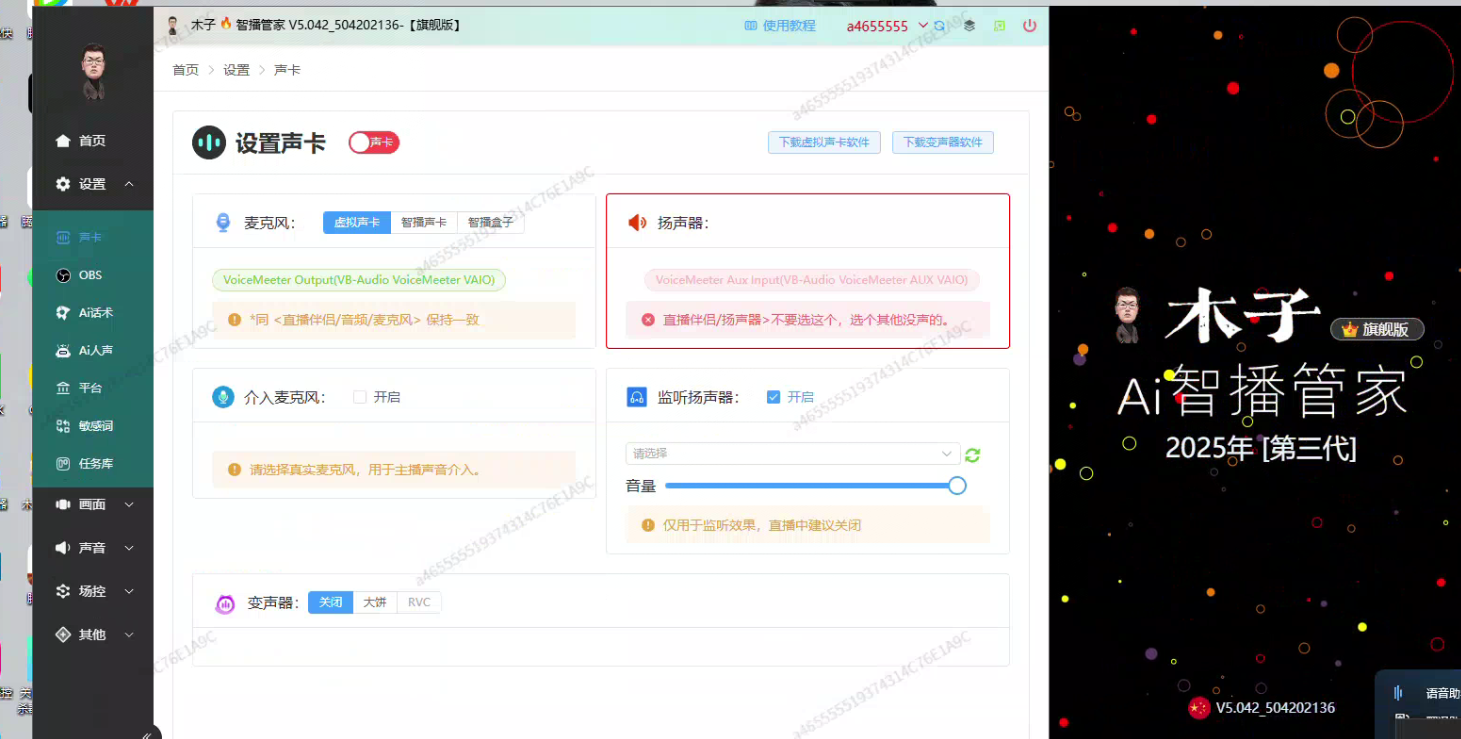Click the 设置声卡 audio wave logo icon
This screenshot has width=1461, height=739.
coord(209,143)
